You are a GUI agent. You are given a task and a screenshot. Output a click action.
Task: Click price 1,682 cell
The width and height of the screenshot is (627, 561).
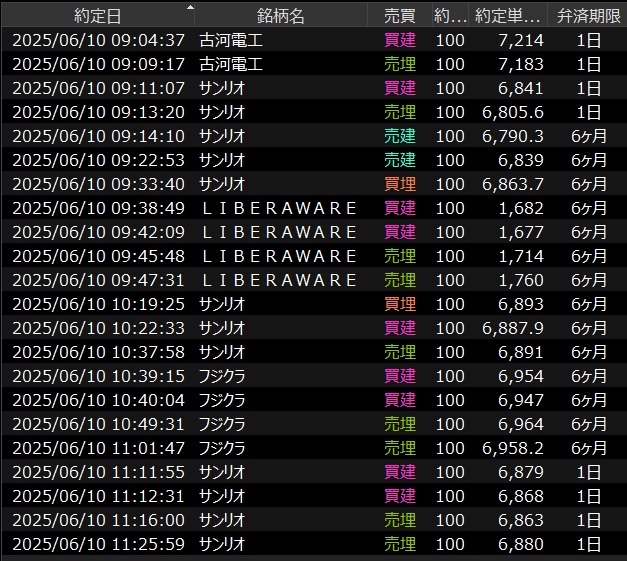[x=521, y=208]
